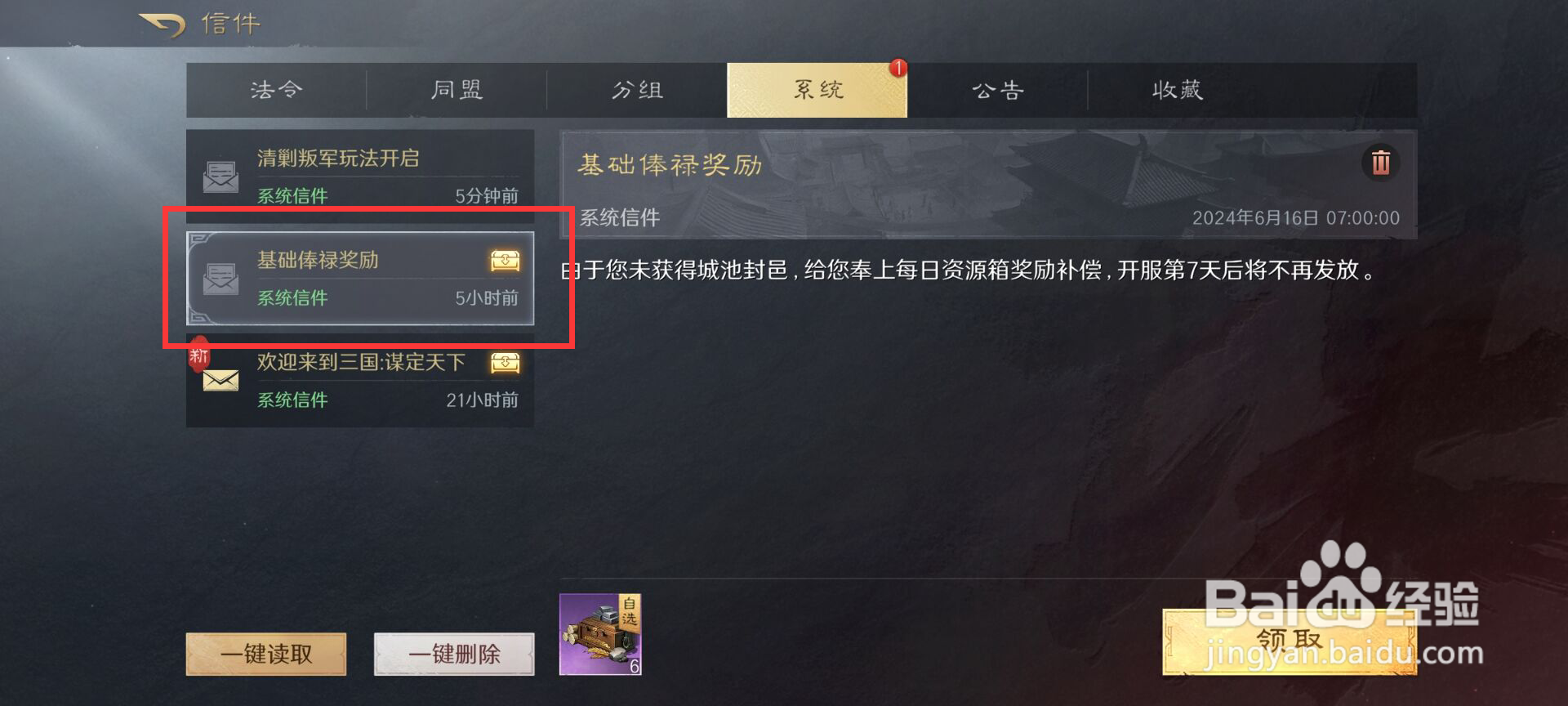The width and height of the screenshot is (1568, 706).
Task: Switch to the 同盟 tab
Action: pyautogui.click(x=457, y=90)
